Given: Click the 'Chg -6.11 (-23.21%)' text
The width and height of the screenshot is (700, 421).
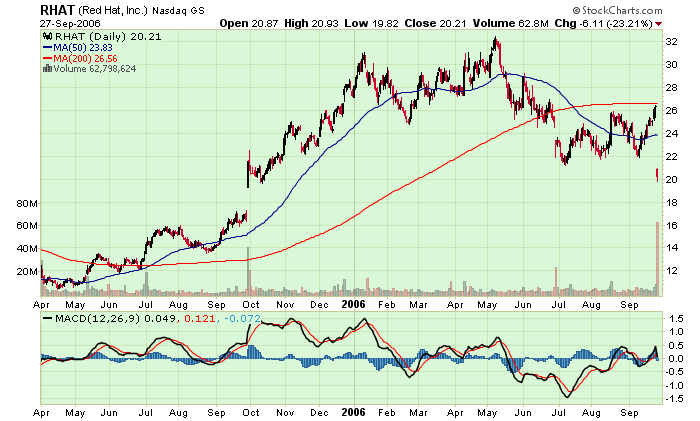Looking at the screenshot, I should coord(604,23).
